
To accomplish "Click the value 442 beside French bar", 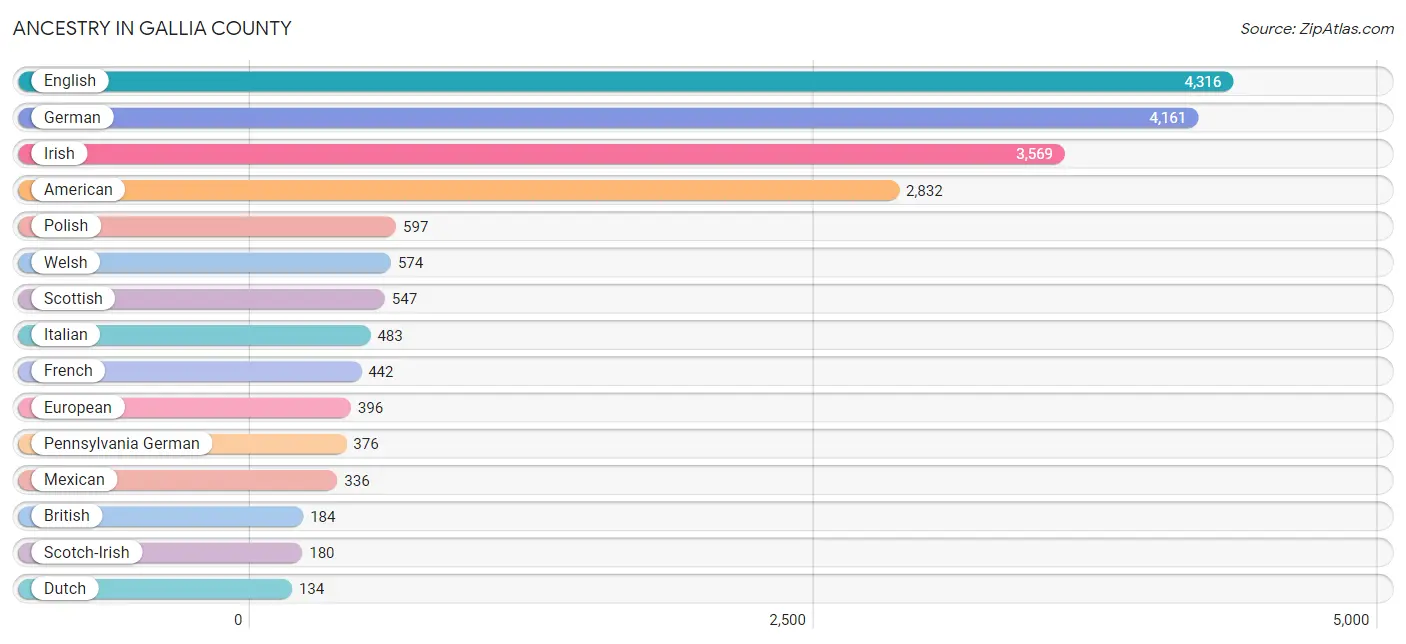I will point(381,371).
